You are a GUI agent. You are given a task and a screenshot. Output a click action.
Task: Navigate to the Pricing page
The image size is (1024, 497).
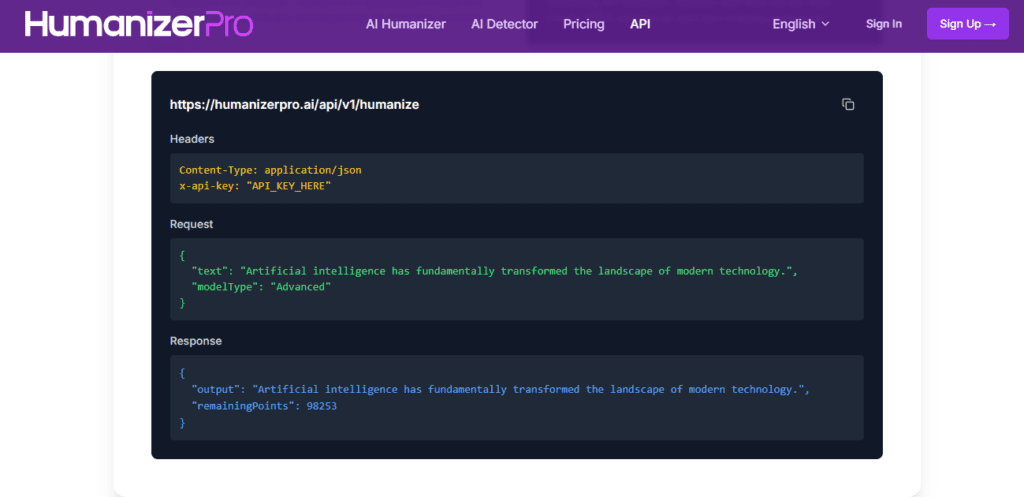pyautogui.click(x=584, y=24)
